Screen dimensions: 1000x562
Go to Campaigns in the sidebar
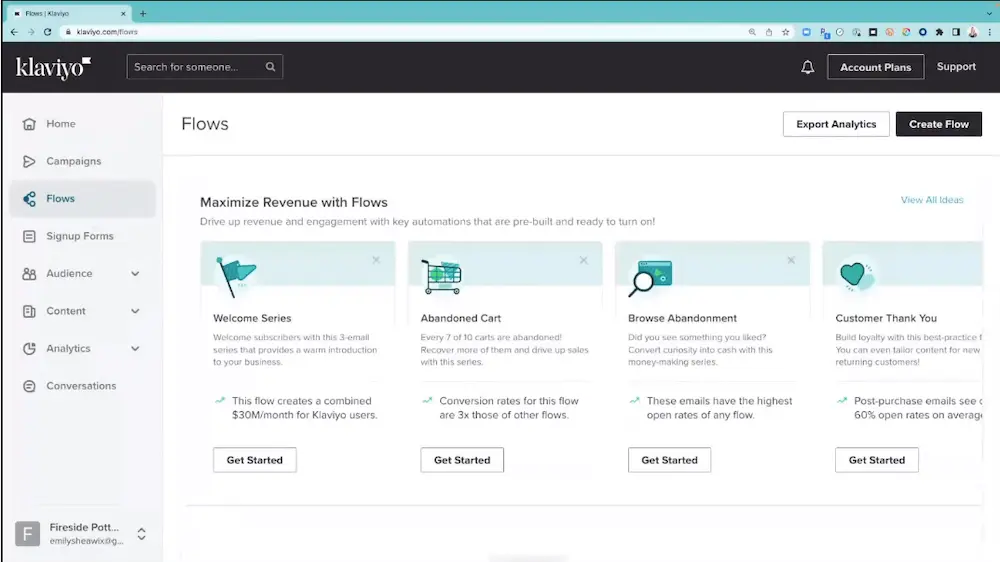[x=73, y=161]
